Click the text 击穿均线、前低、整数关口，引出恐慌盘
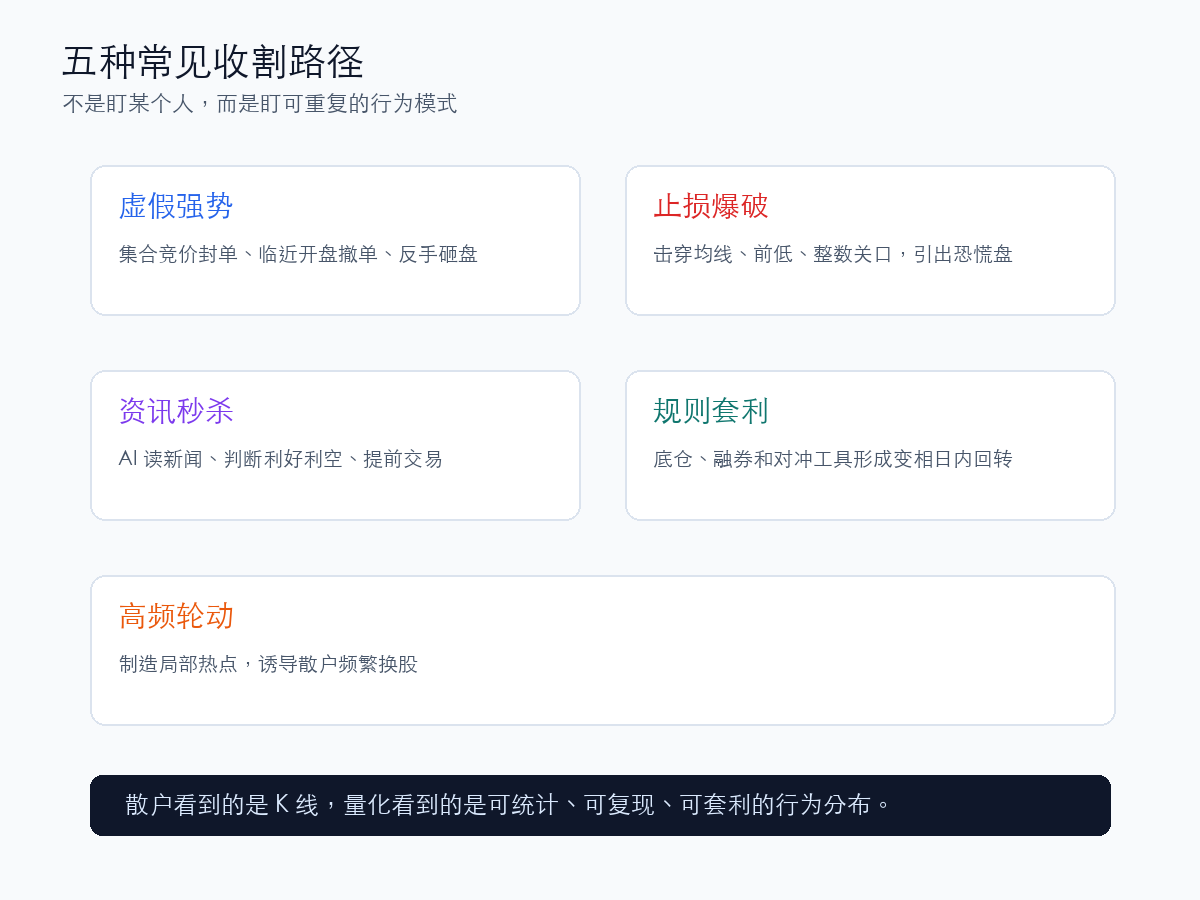Image resolution: width=1200 pixels, height=900 pixels. click(833, 254)
